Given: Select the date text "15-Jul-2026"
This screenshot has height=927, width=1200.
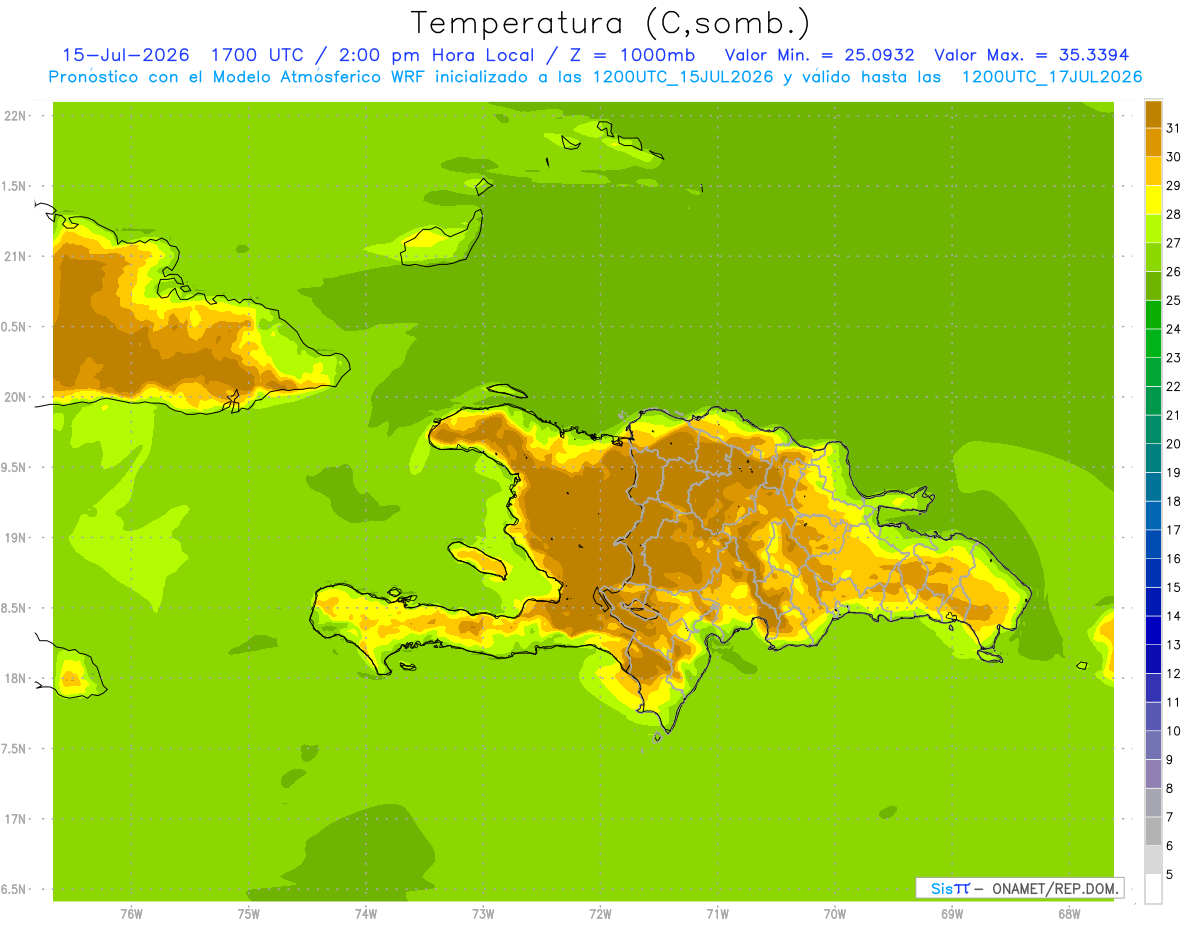Looking at the screenshot, I should point(126,55).
